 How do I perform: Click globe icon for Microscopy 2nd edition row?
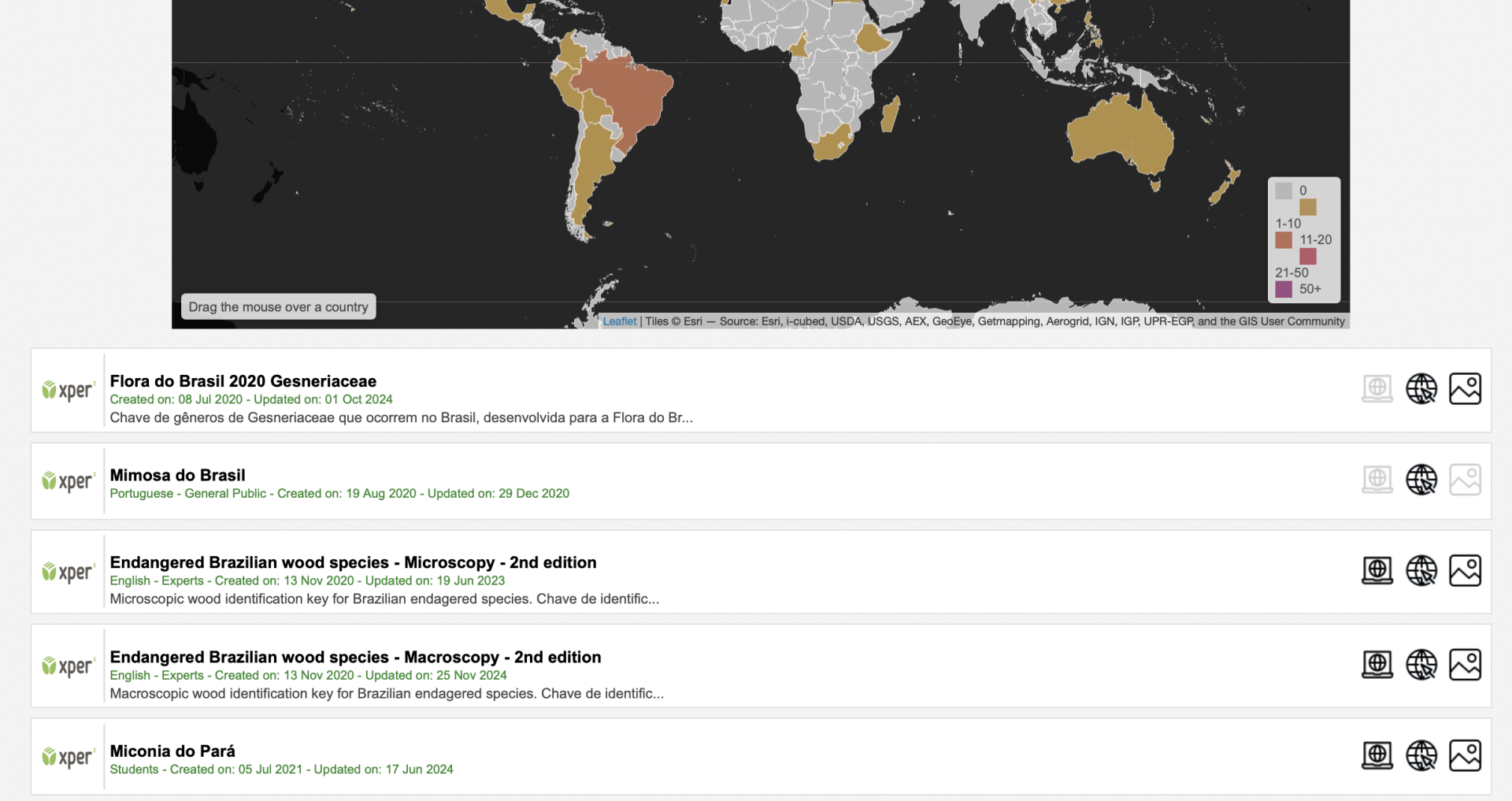[x=1421, y=571]
